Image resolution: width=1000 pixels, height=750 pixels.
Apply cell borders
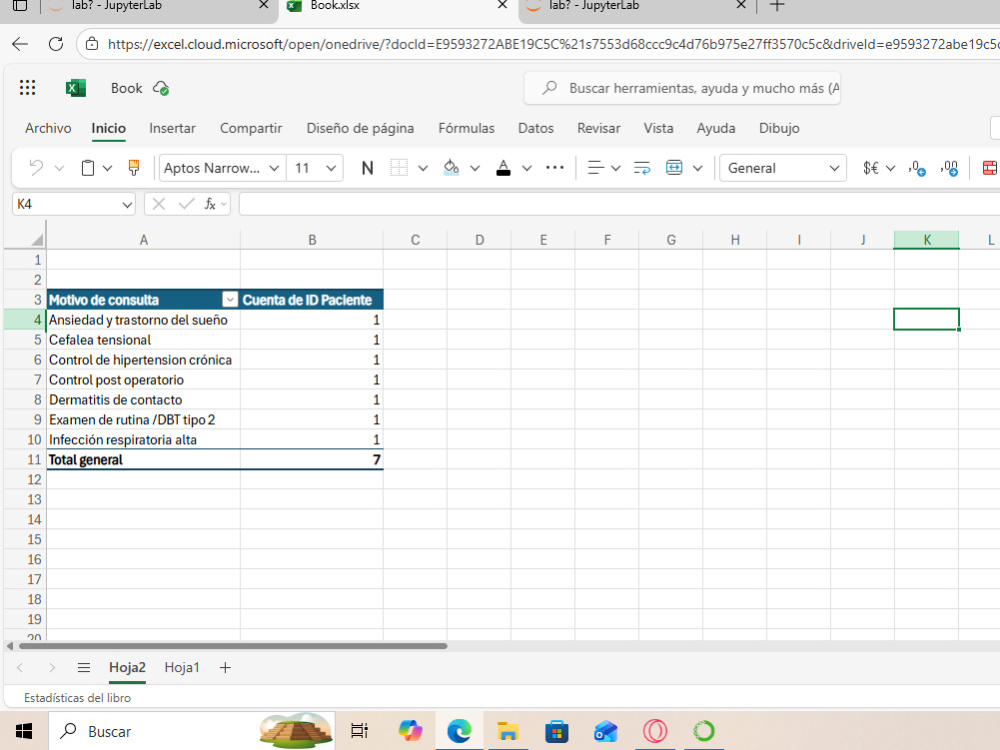pyautogui.click(x=399, y=168)
